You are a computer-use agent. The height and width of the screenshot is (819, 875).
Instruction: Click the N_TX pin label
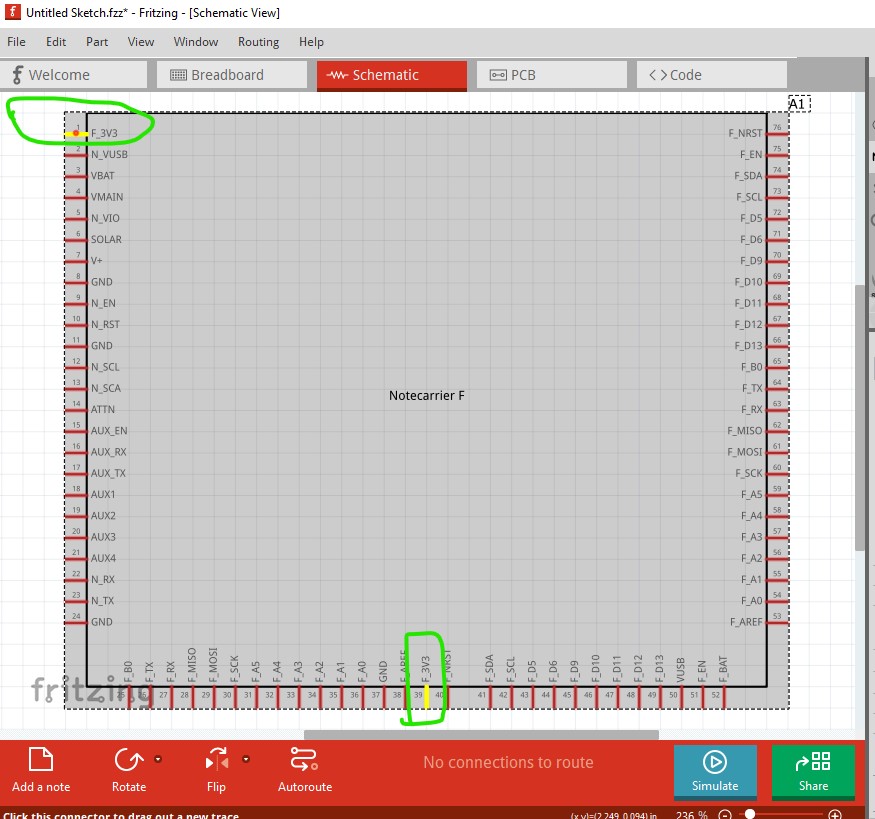click(103, 600)
